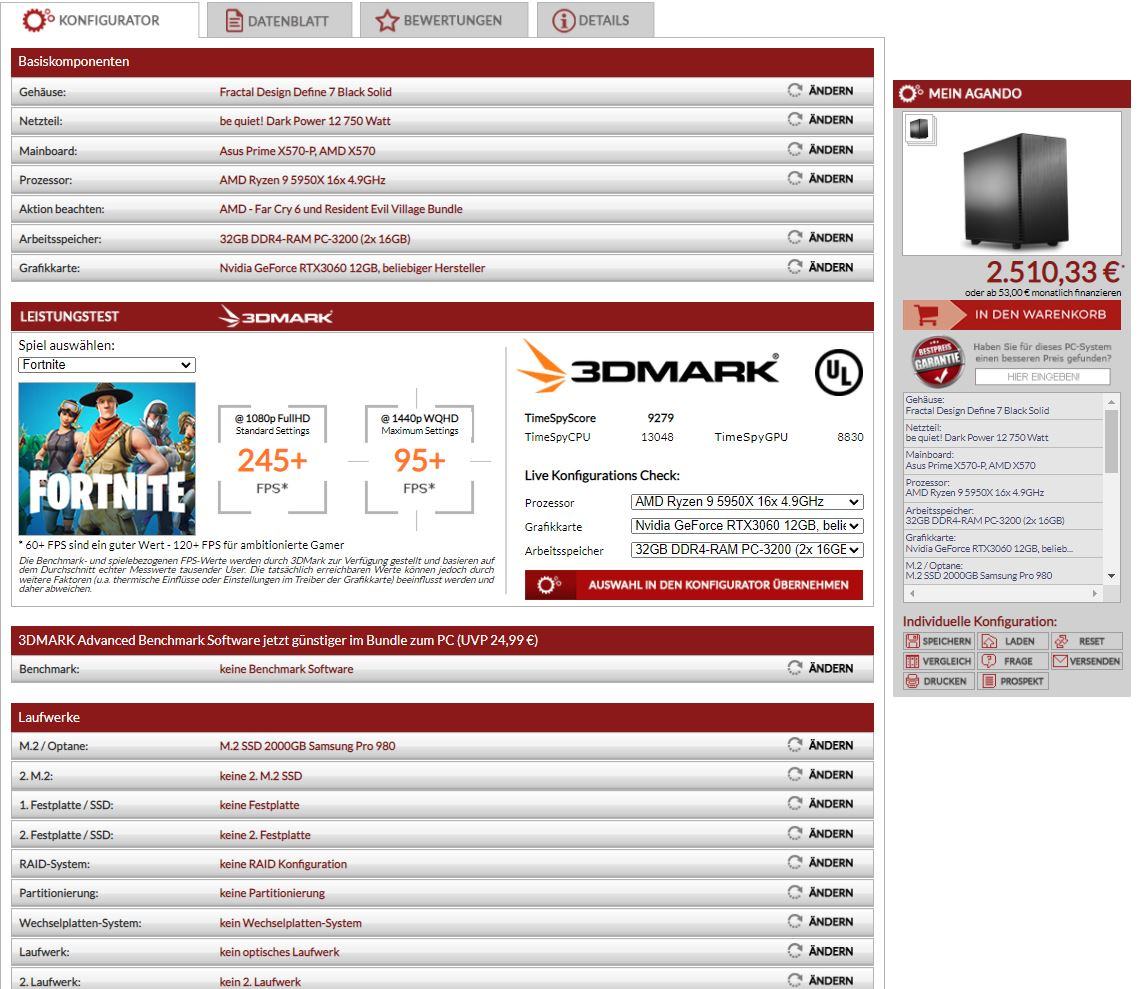Click the Versenden button
This screenshot has height=989, width=1139.
point(1087,661)
